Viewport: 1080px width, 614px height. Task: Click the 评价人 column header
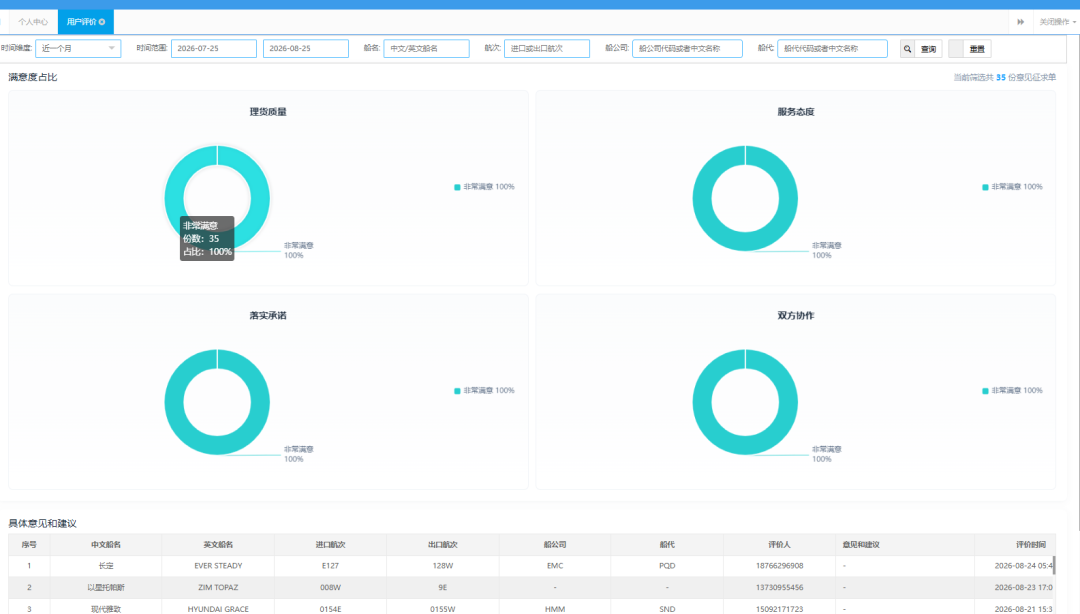779,544
